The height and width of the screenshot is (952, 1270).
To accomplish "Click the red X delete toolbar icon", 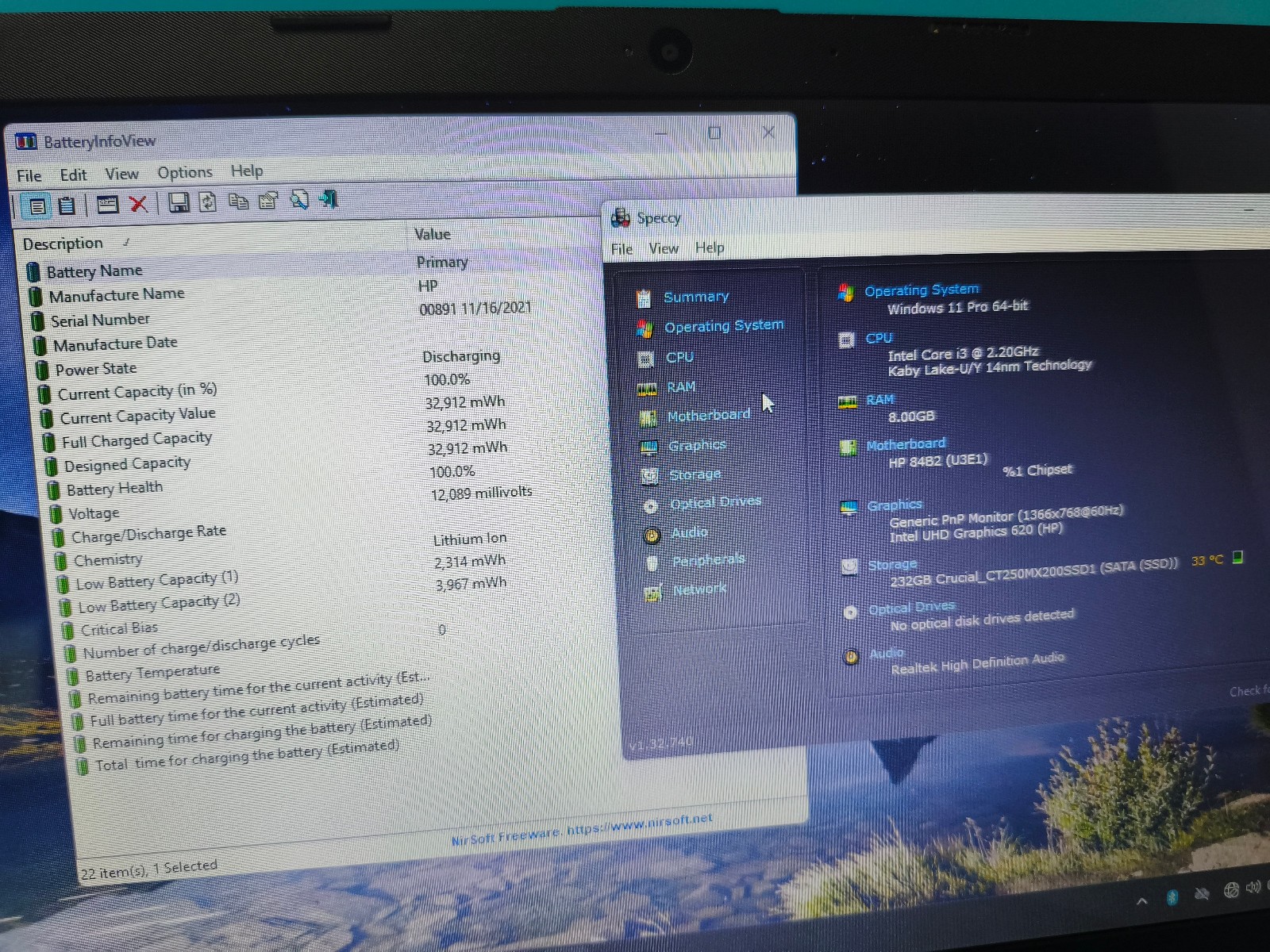I will (x=138, y=204).
